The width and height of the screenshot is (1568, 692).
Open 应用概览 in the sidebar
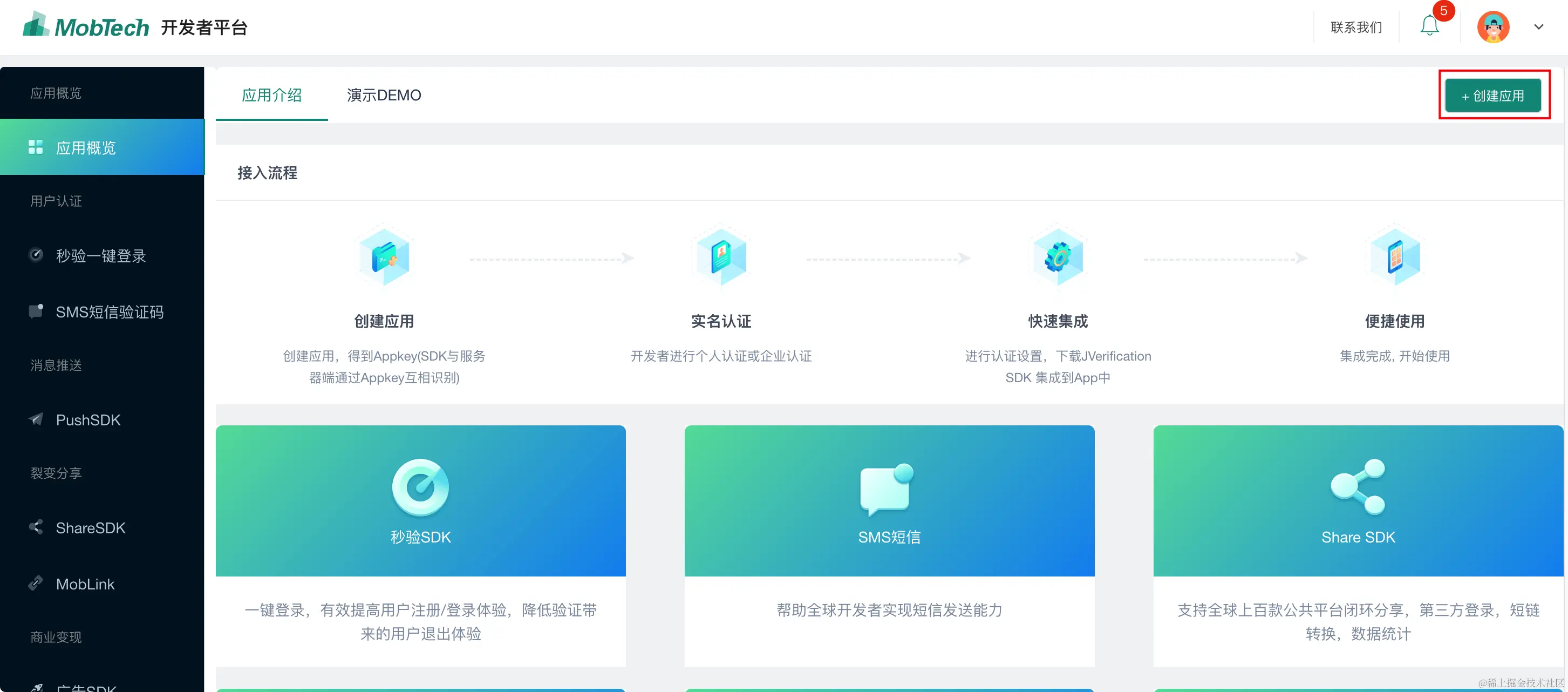(85, 148)
